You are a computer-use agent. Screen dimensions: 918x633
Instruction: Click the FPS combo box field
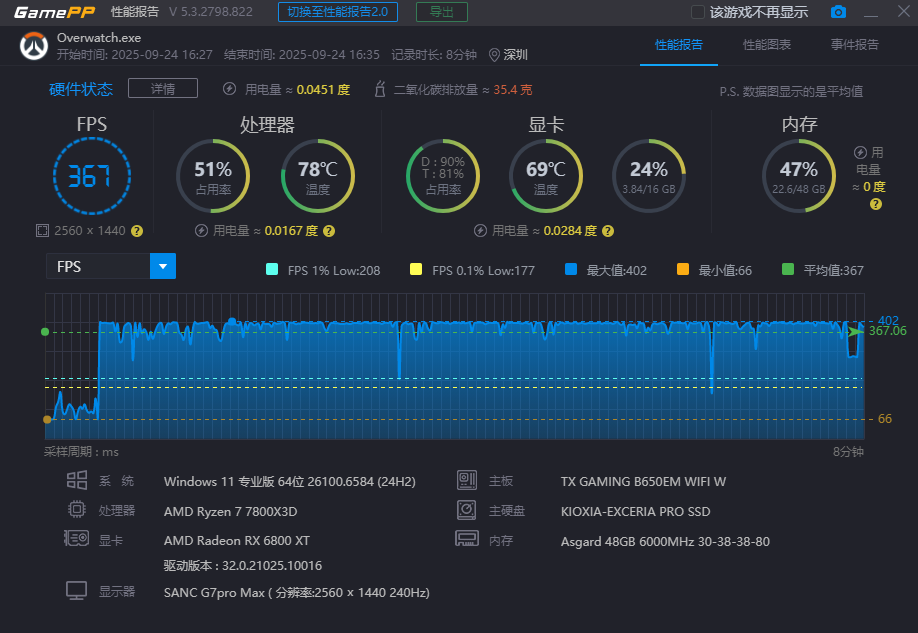pos(98,266)
